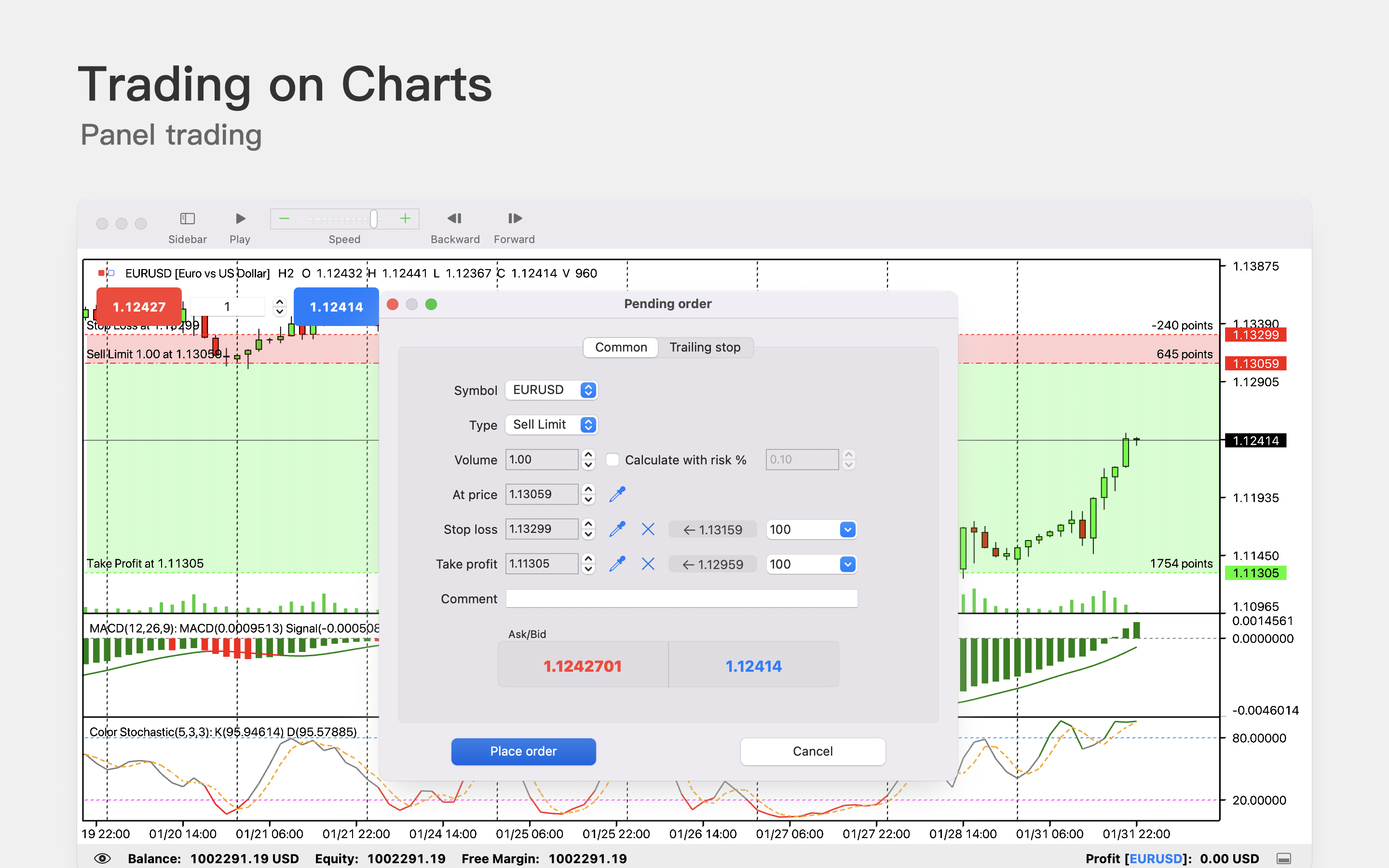
Task: Click the Place order button
Action: tap(523, 751)
